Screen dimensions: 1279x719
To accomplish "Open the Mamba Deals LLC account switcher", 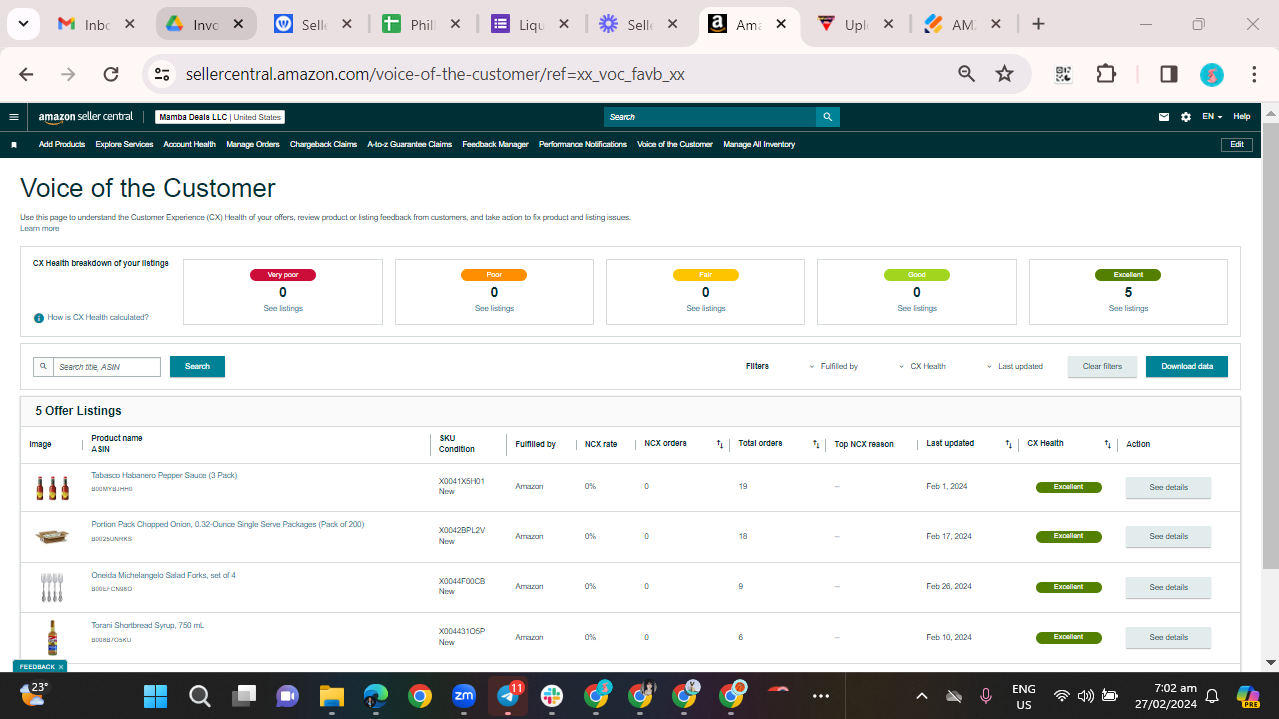I will (220, 117).
